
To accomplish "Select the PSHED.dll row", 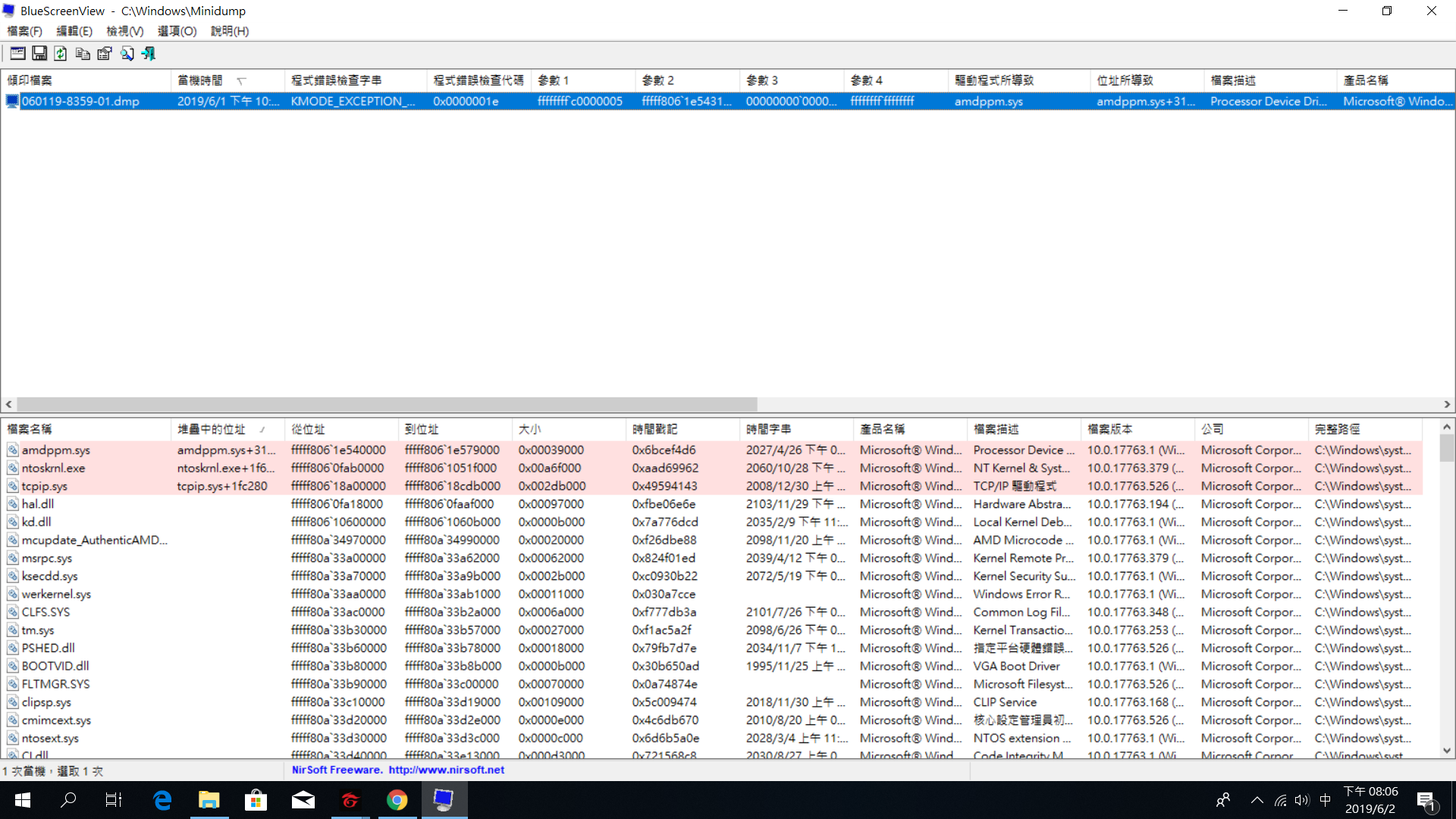I will pos(711,648).
